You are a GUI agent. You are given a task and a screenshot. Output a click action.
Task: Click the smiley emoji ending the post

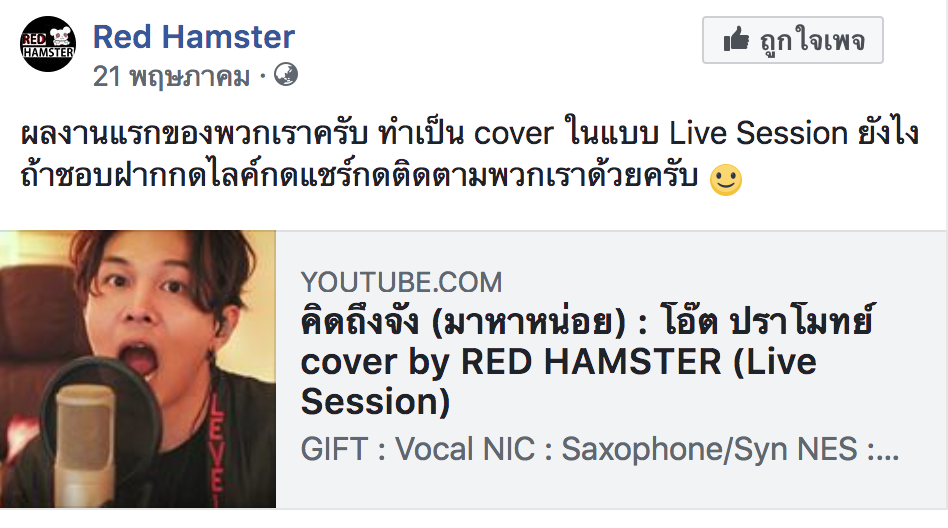click(725, 180)
